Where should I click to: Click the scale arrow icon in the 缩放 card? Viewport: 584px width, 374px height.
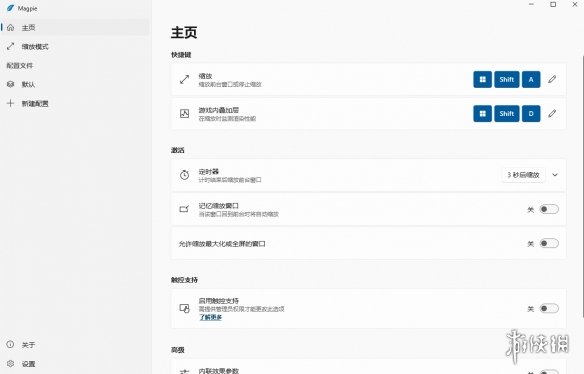184,79
